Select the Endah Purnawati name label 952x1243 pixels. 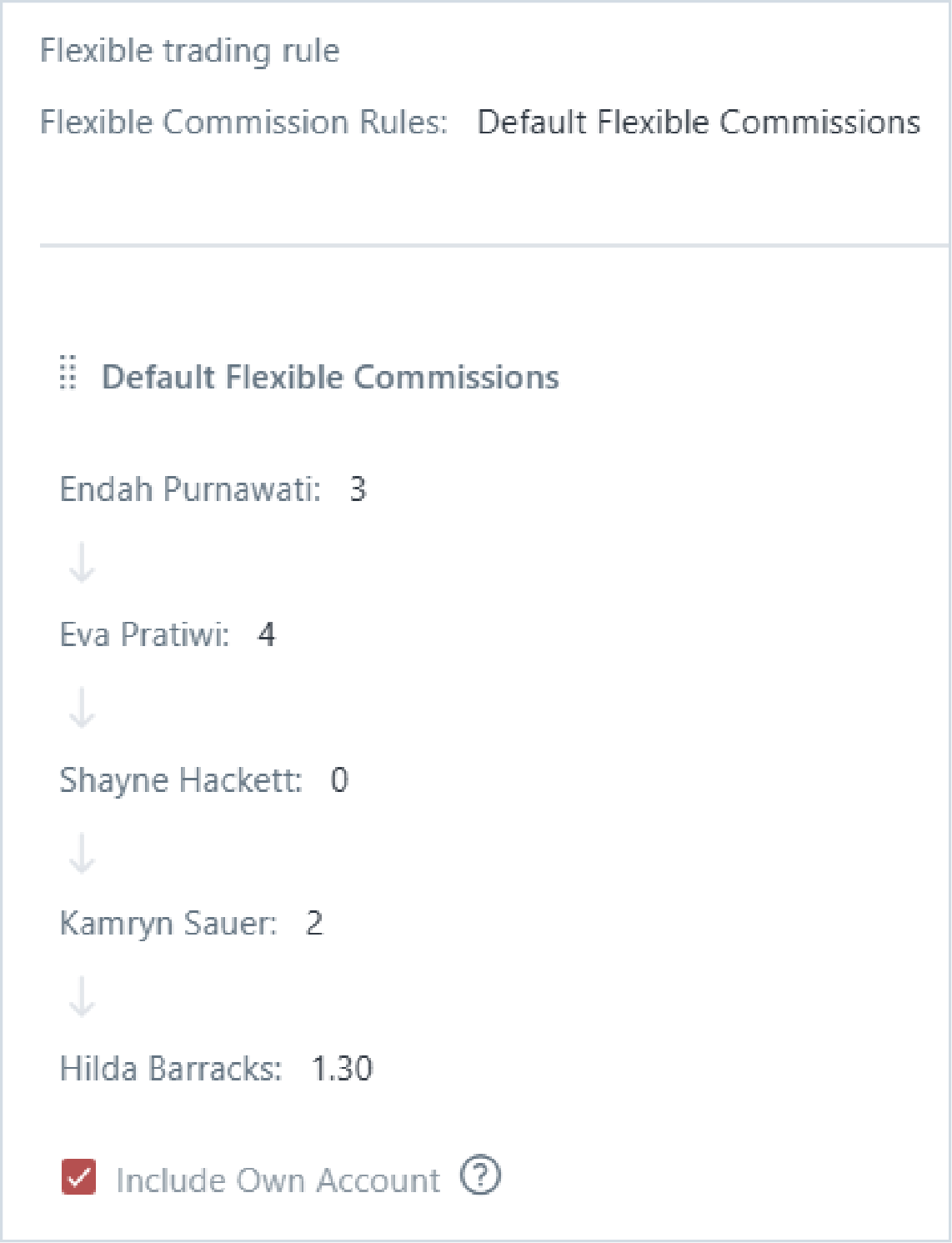click(190, 489)
